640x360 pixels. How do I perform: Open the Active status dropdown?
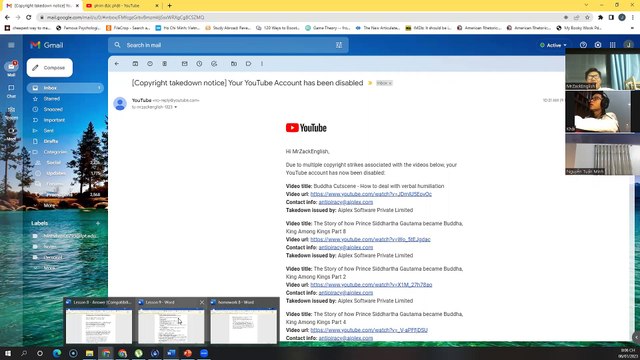click(x=553, y=45)
